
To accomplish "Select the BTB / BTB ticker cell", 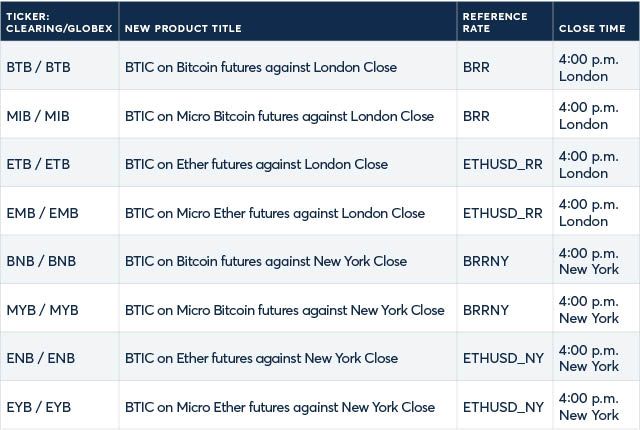I will point(38,67).
